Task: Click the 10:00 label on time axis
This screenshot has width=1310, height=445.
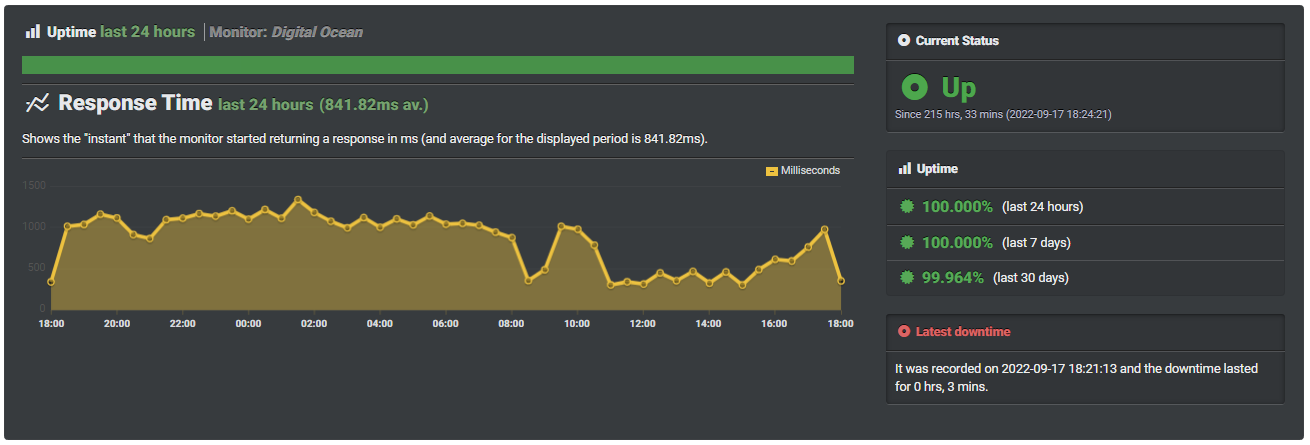Action: tap(577, 324)
